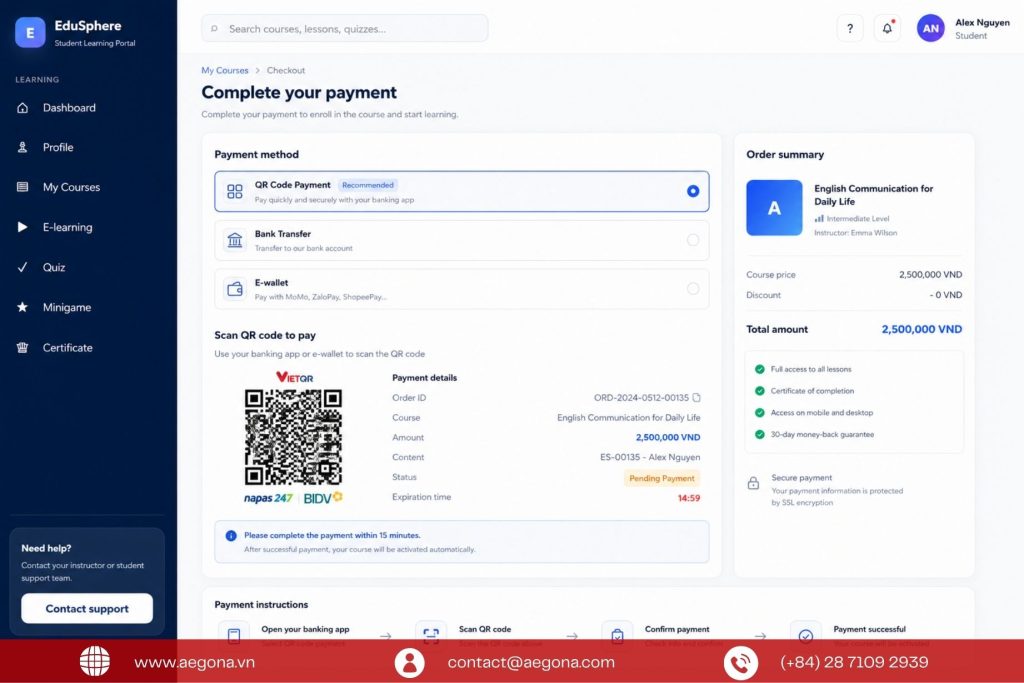Click the Intermediate Level bars icon
The image size is (1024, 683).
(819, 219)
